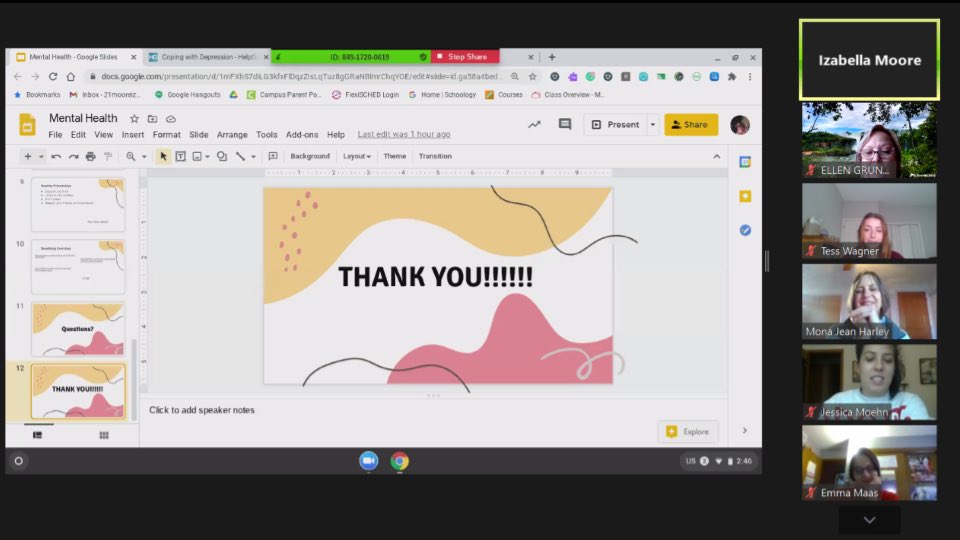Bookmark this page with star icon
Screen dimensions: 960x540
[533, 77]
